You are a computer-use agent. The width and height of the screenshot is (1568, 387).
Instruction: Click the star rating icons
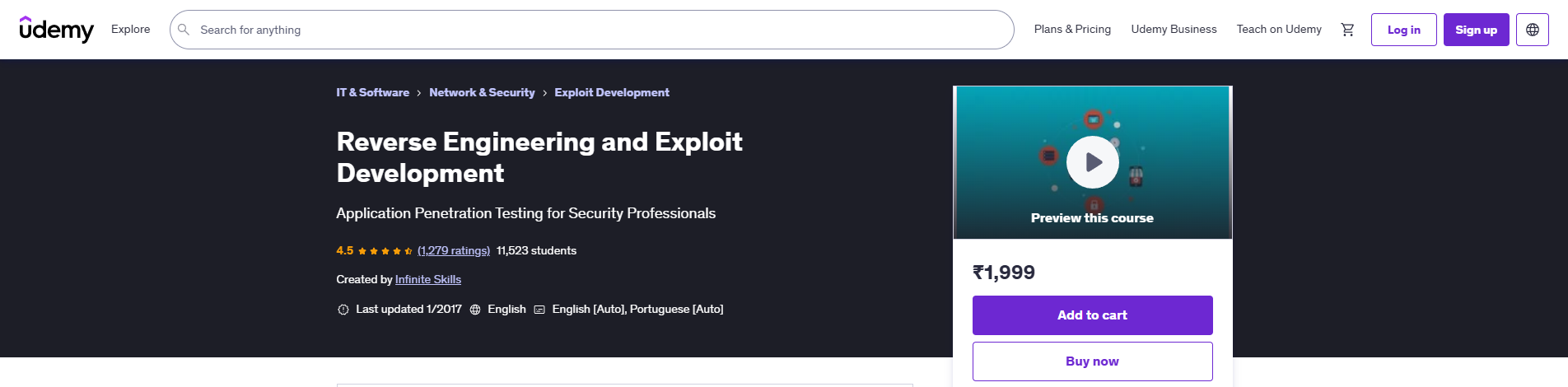tap(385, 251)
